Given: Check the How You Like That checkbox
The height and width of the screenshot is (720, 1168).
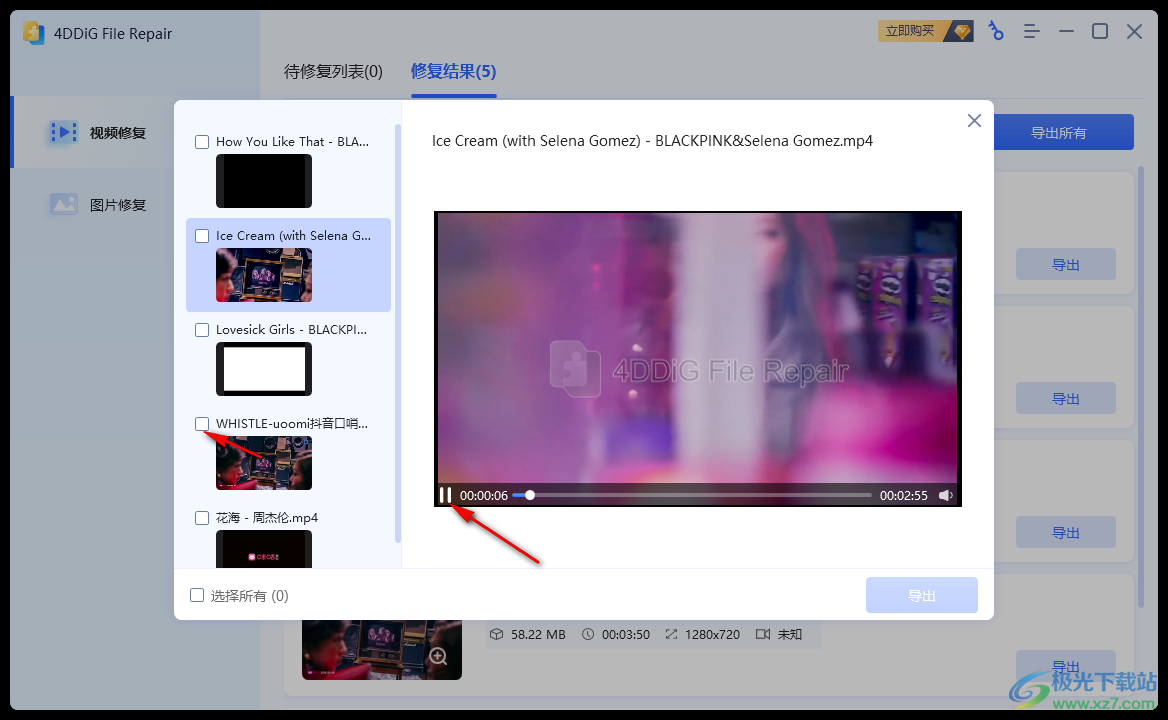Looking at the screenshot, I should pos(202,141).
